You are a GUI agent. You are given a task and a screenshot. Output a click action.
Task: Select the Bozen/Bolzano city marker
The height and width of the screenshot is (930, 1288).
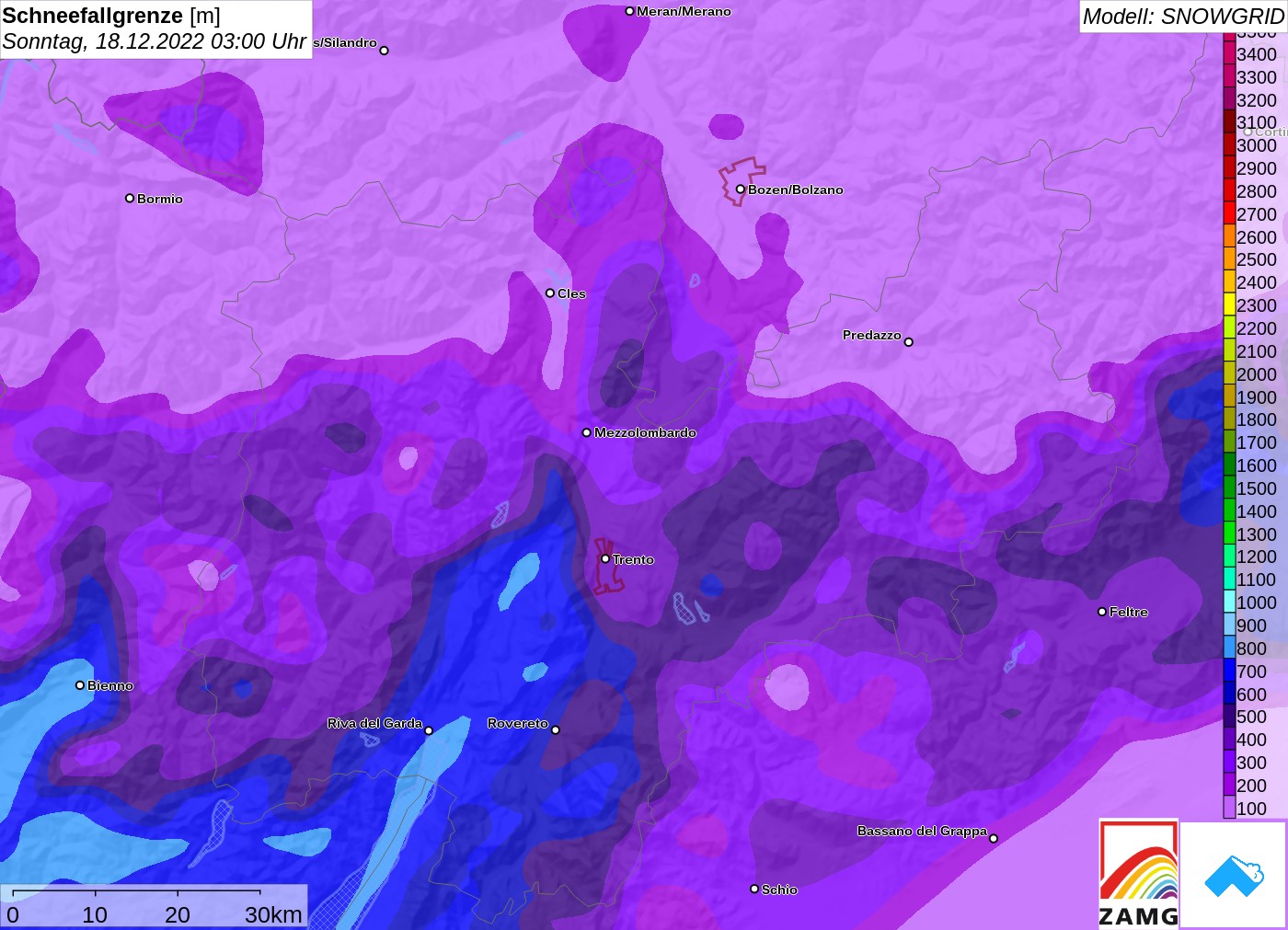[x=741, y=189]
